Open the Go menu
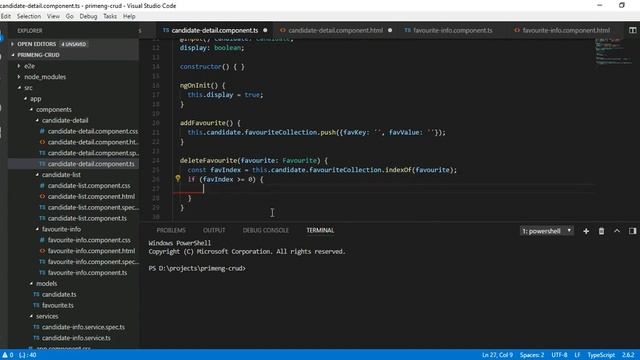Viewport: 640px width, 360px height. pyautogui.click(x=69, y=16)
